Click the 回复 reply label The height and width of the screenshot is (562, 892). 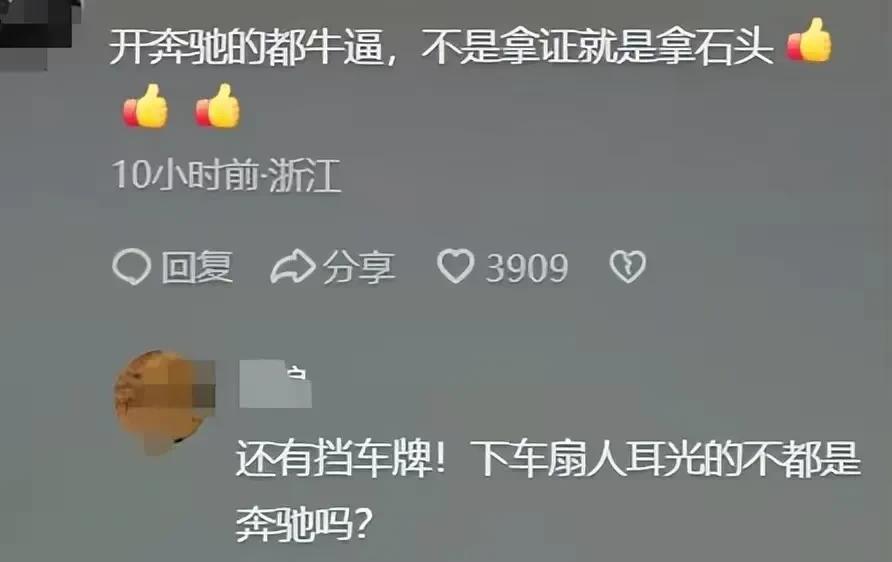click(197, 267)
